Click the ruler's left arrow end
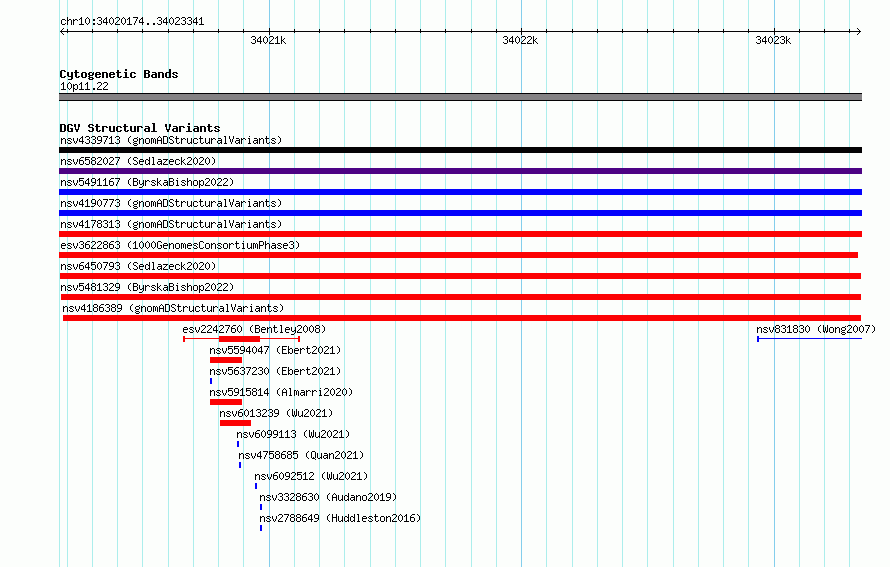The height and width of the screenshot is (567, 890). (x=62, y=31)
